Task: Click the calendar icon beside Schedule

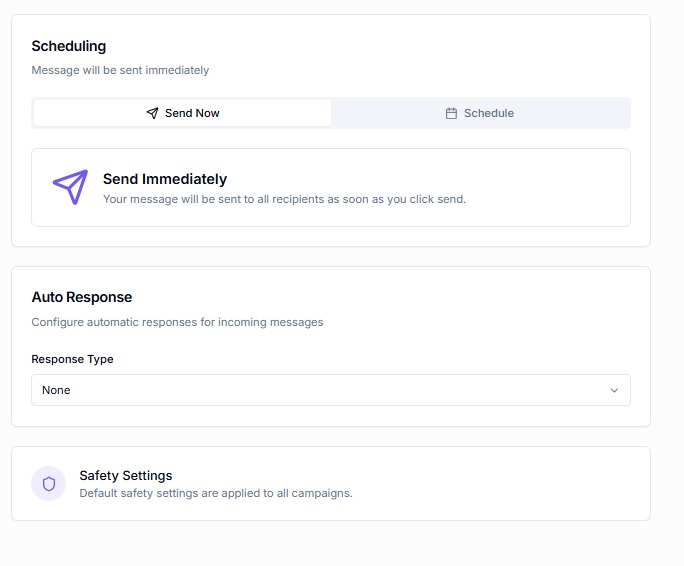Action: point(451,113)
